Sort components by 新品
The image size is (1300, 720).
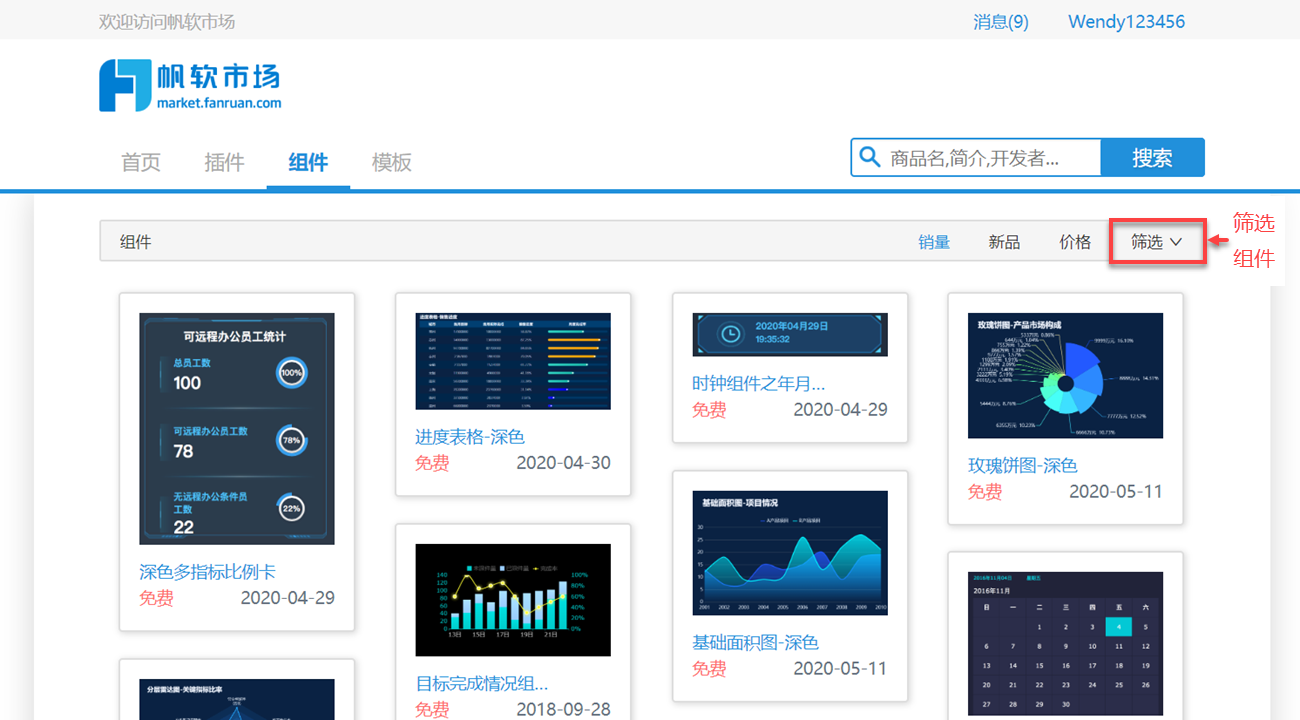click(x=1004, y=242)
